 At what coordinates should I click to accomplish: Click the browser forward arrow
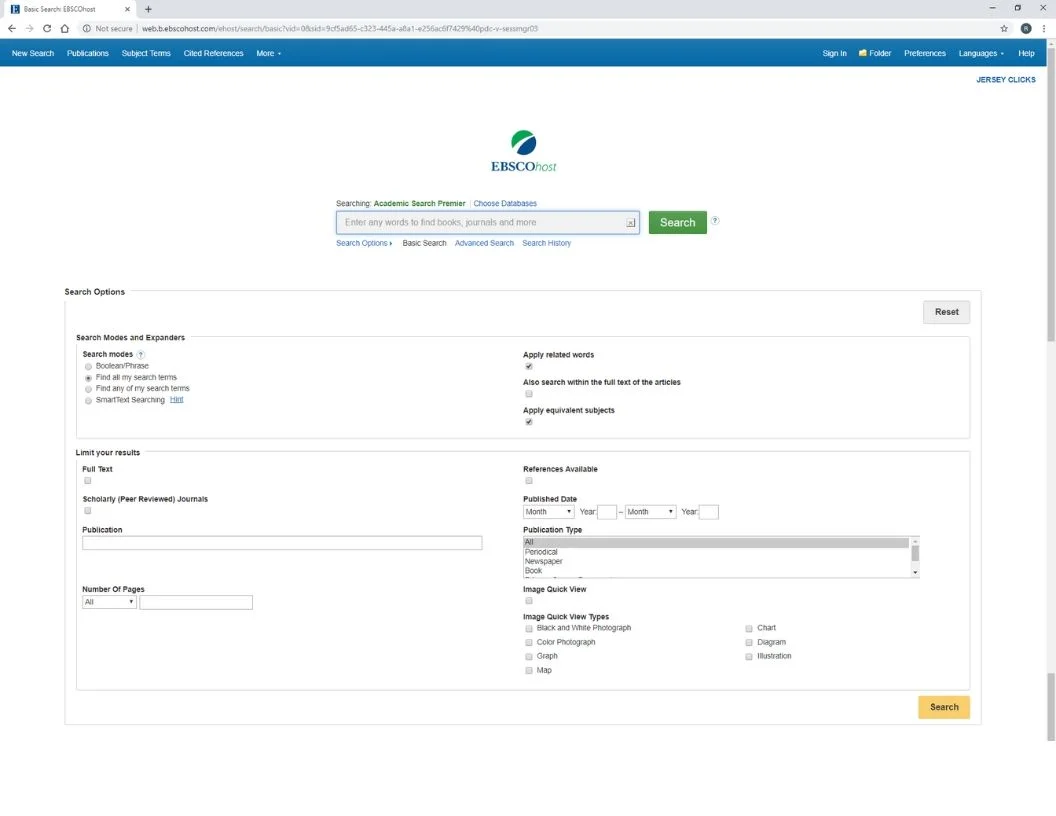tap(29, 28)
